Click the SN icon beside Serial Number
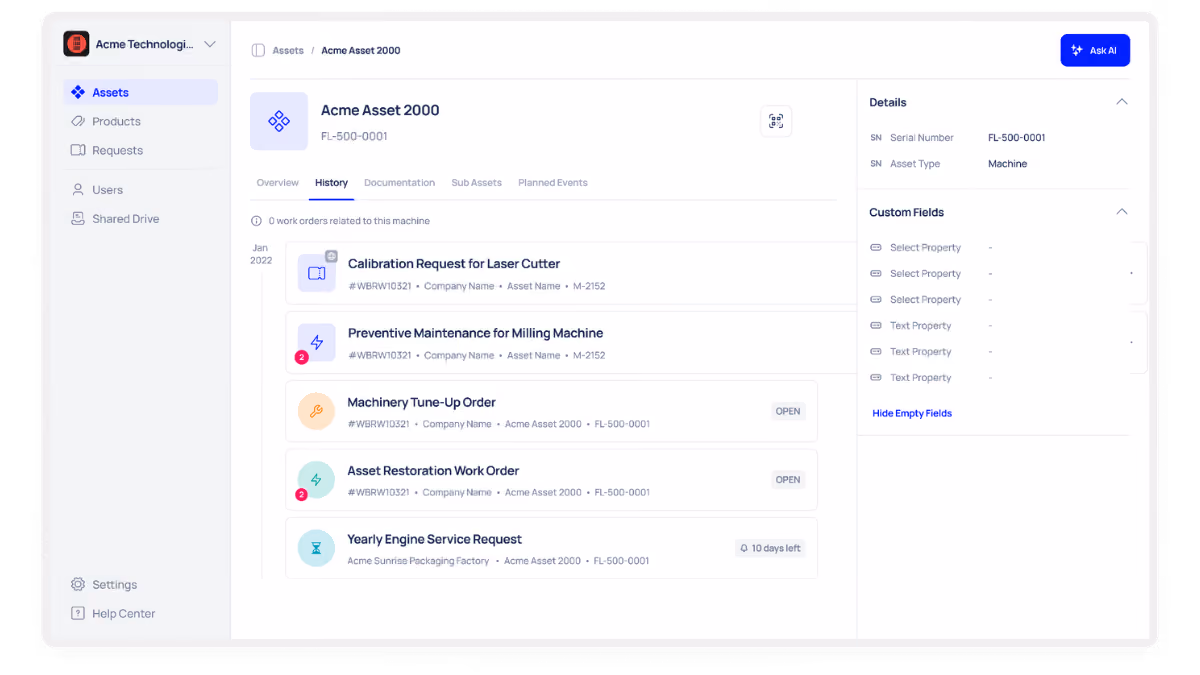This screenshot has width=1200, height=675. [x=876, y=138]
